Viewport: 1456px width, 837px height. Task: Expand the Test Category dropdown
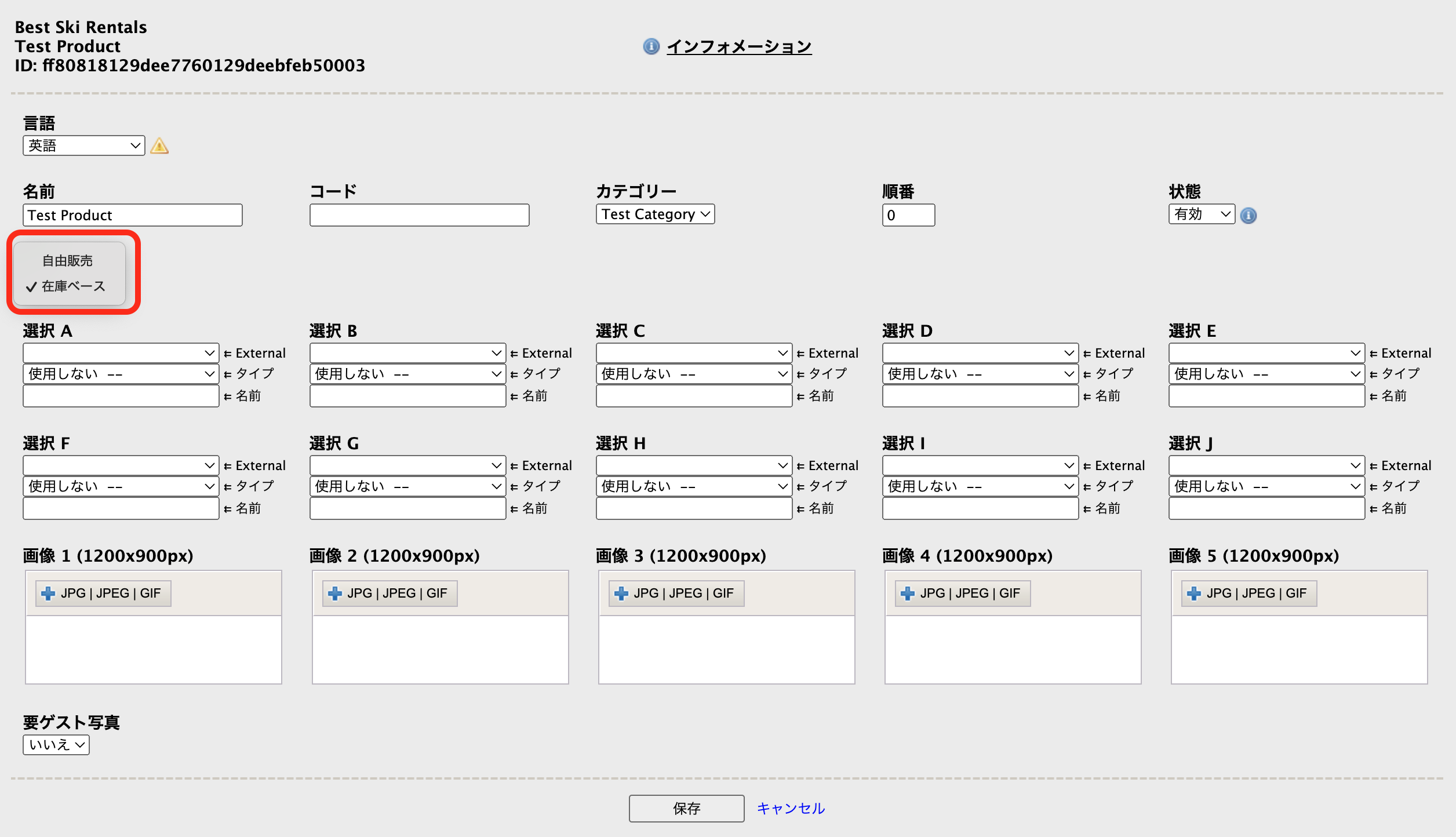[x=655, y=214]
